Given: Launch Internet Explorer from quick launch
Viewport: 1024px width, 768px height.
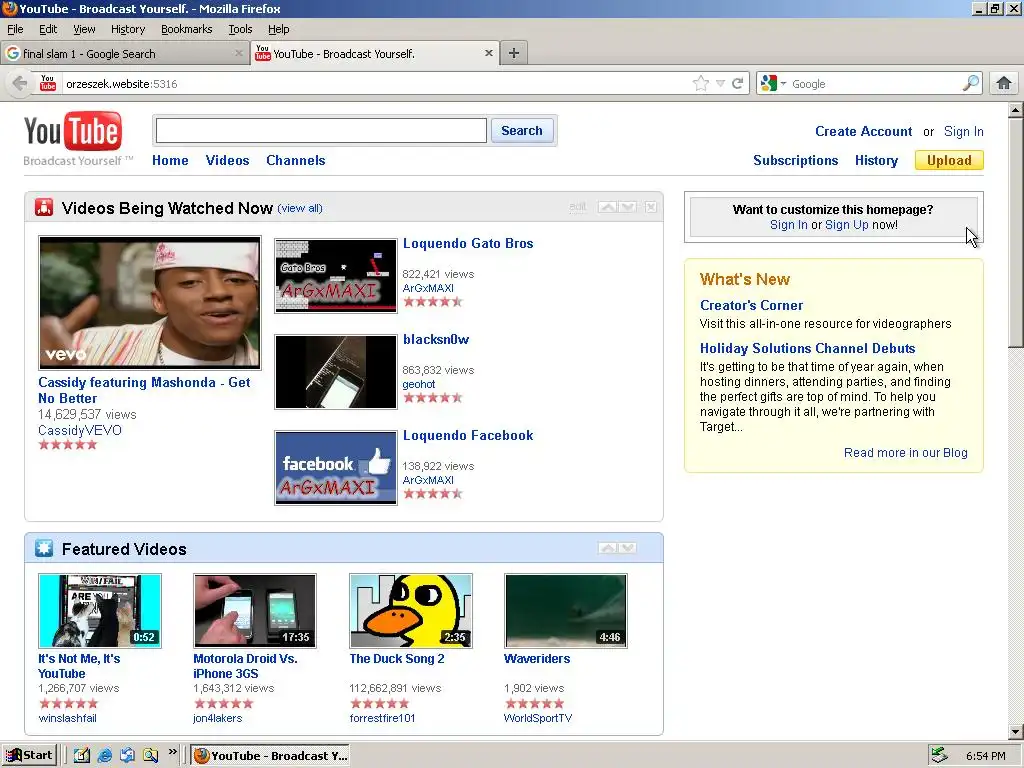Looking at the screenshot, I should (104, 756).
